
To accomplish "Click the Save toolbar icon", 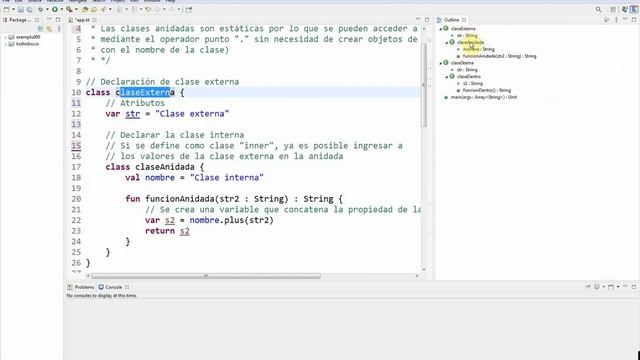I will tap(20, 9).
